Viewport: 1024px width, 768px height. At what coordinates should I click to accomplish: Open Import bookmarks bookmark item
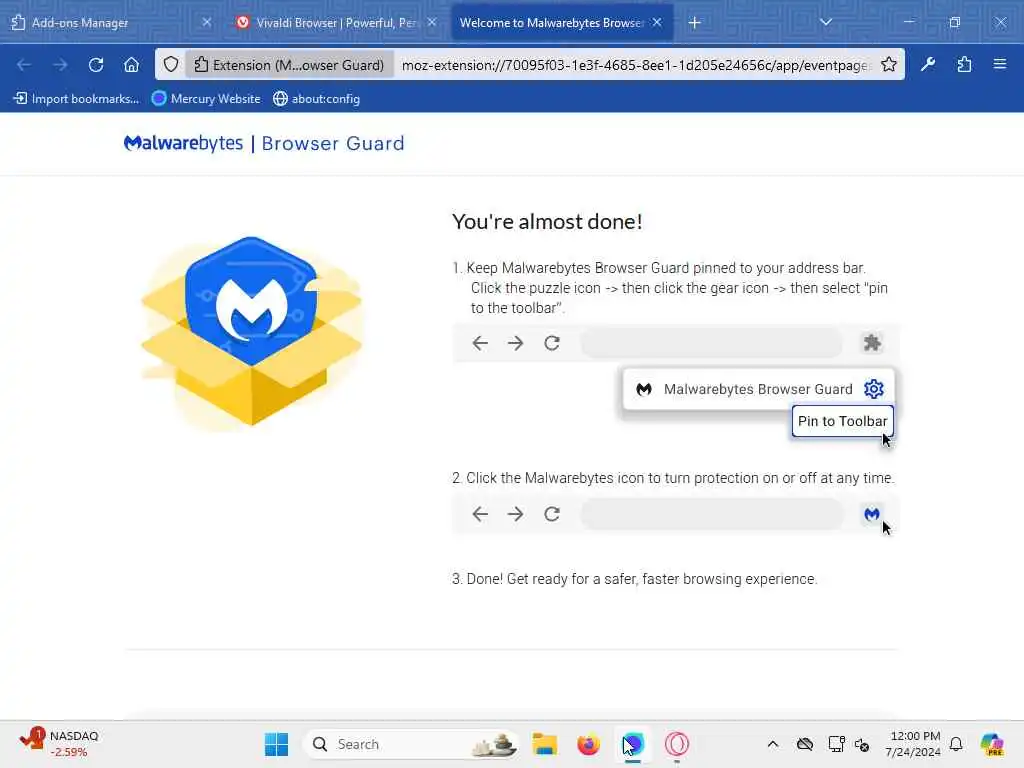(x=76, y=99)
